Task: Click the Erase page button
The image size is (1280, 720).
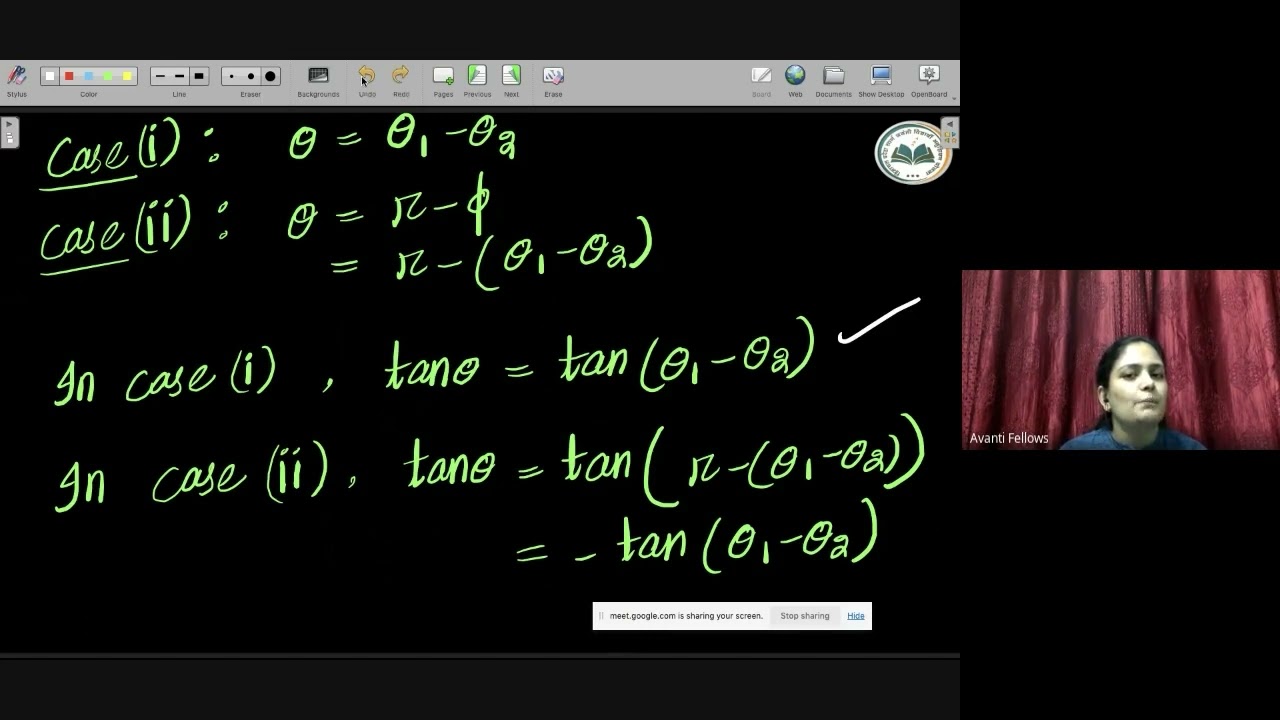Action: [553, 80]
